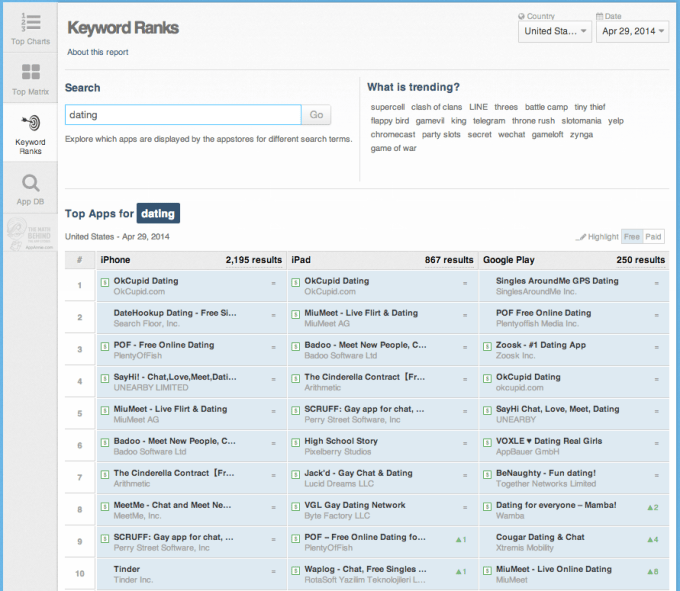Click the iPhone column header
680x591 pixels.
click(x=115, y=260)
